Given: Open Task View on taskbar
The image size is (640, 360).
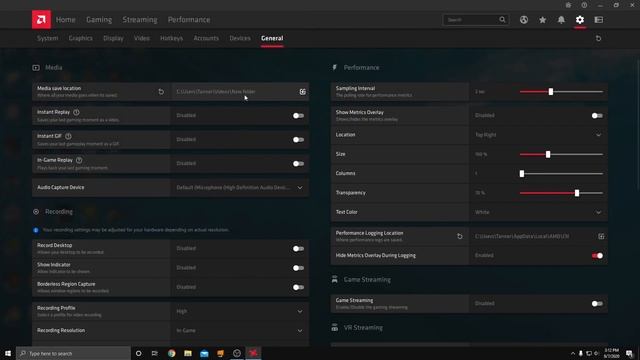Looking at the screenshot, I should point(155,353).
